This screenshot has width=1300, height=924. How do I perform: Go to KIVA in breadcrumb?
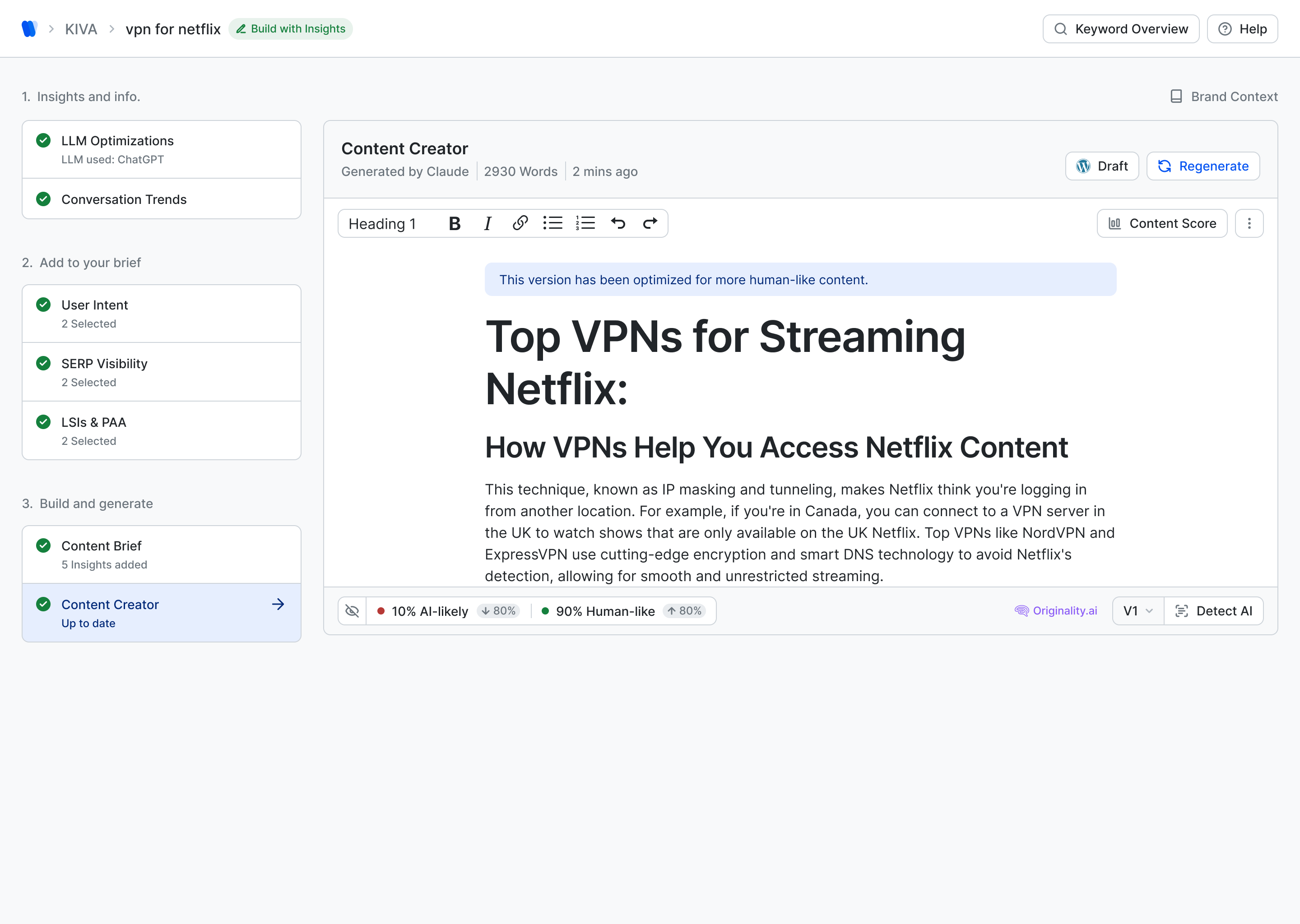tap(81, 29)
